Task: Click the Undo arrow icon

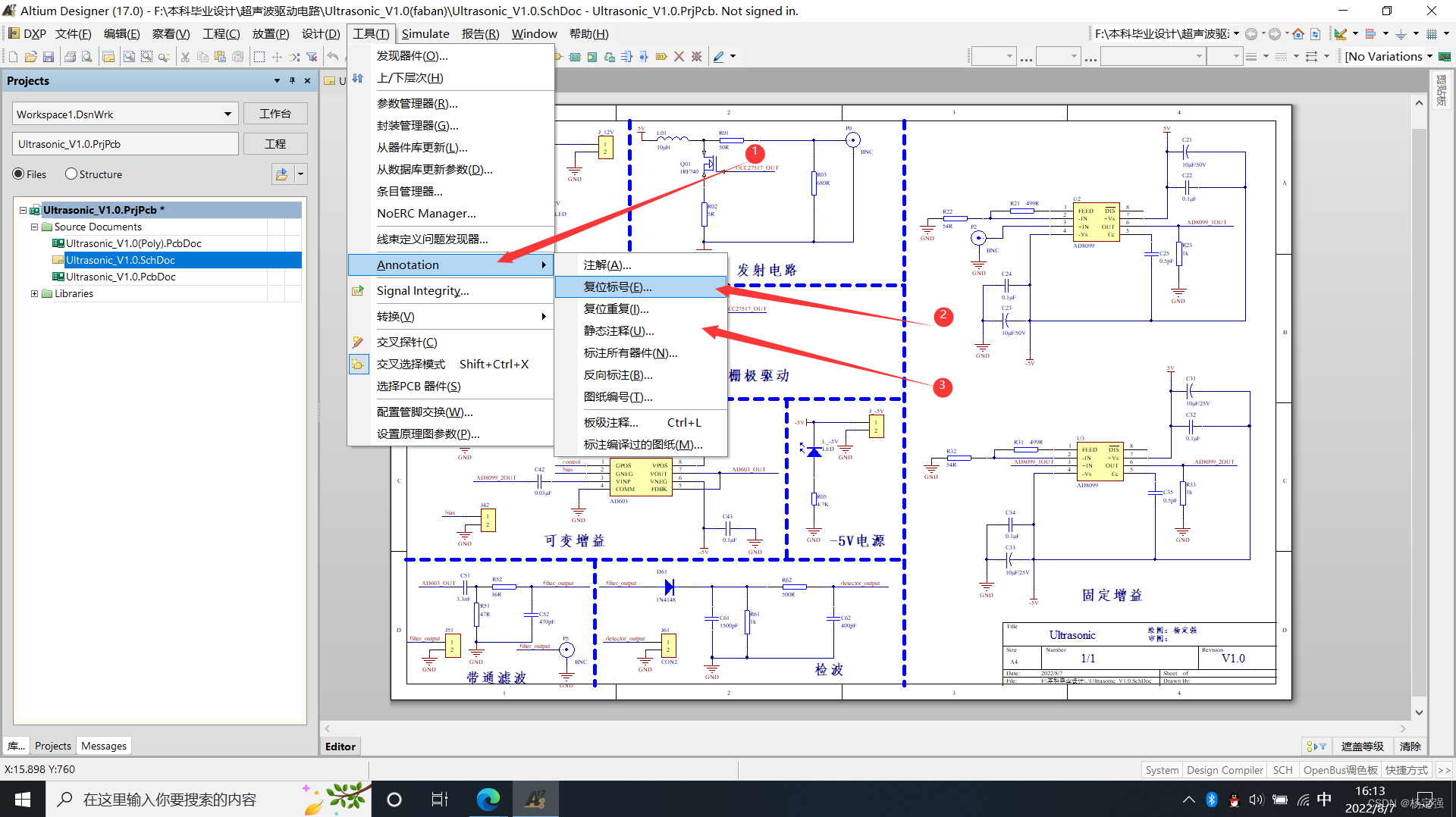Action: point(332,57)
